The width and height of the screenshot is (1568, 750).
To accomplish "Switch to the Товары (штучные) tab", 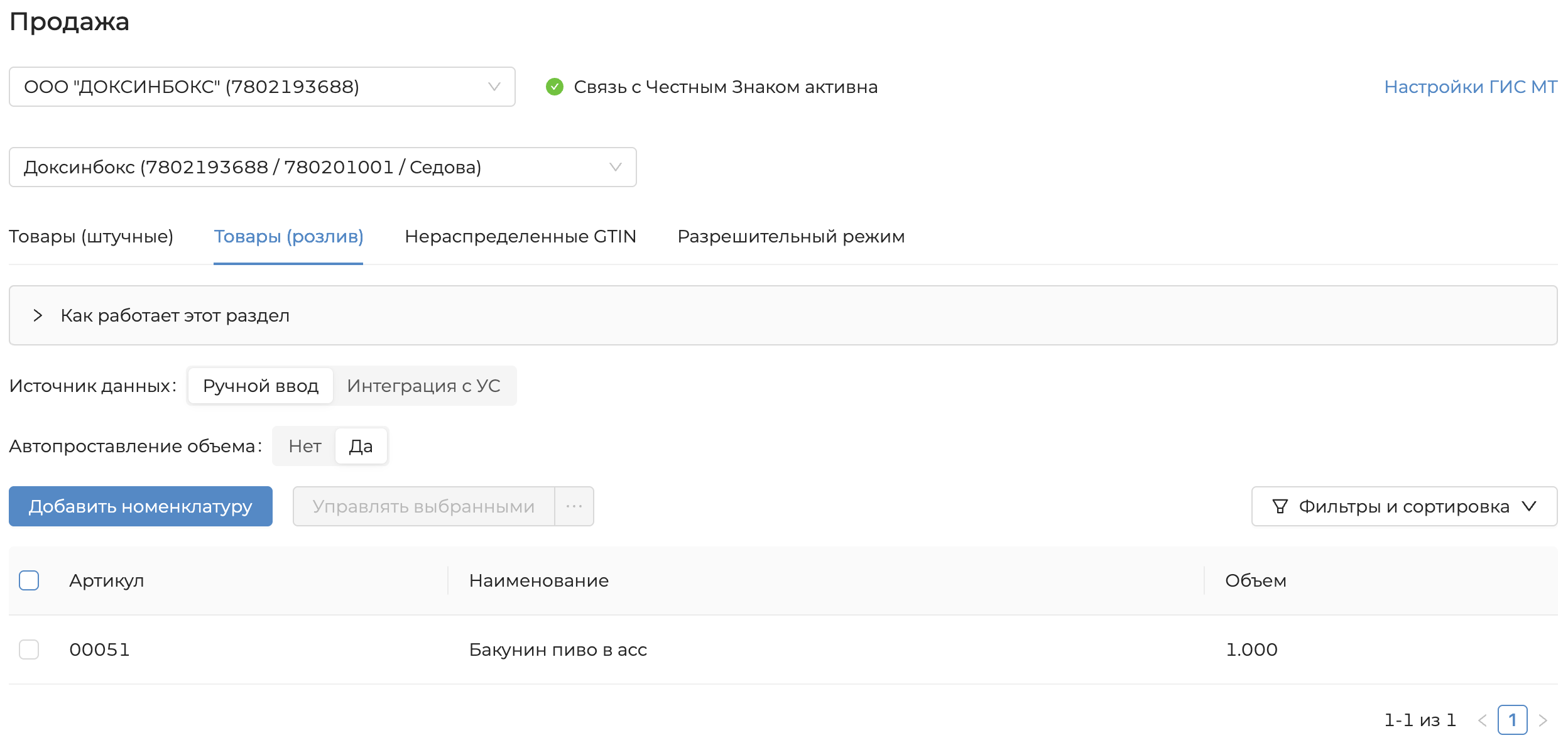I will tap(91, 237).
